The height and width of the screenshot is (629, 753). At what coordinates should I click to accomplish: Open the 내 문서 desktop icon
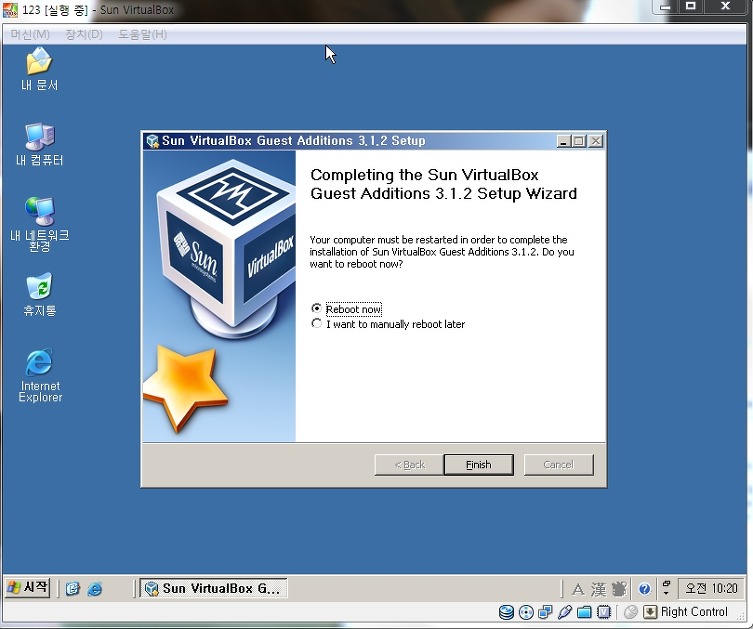(39, 69)
